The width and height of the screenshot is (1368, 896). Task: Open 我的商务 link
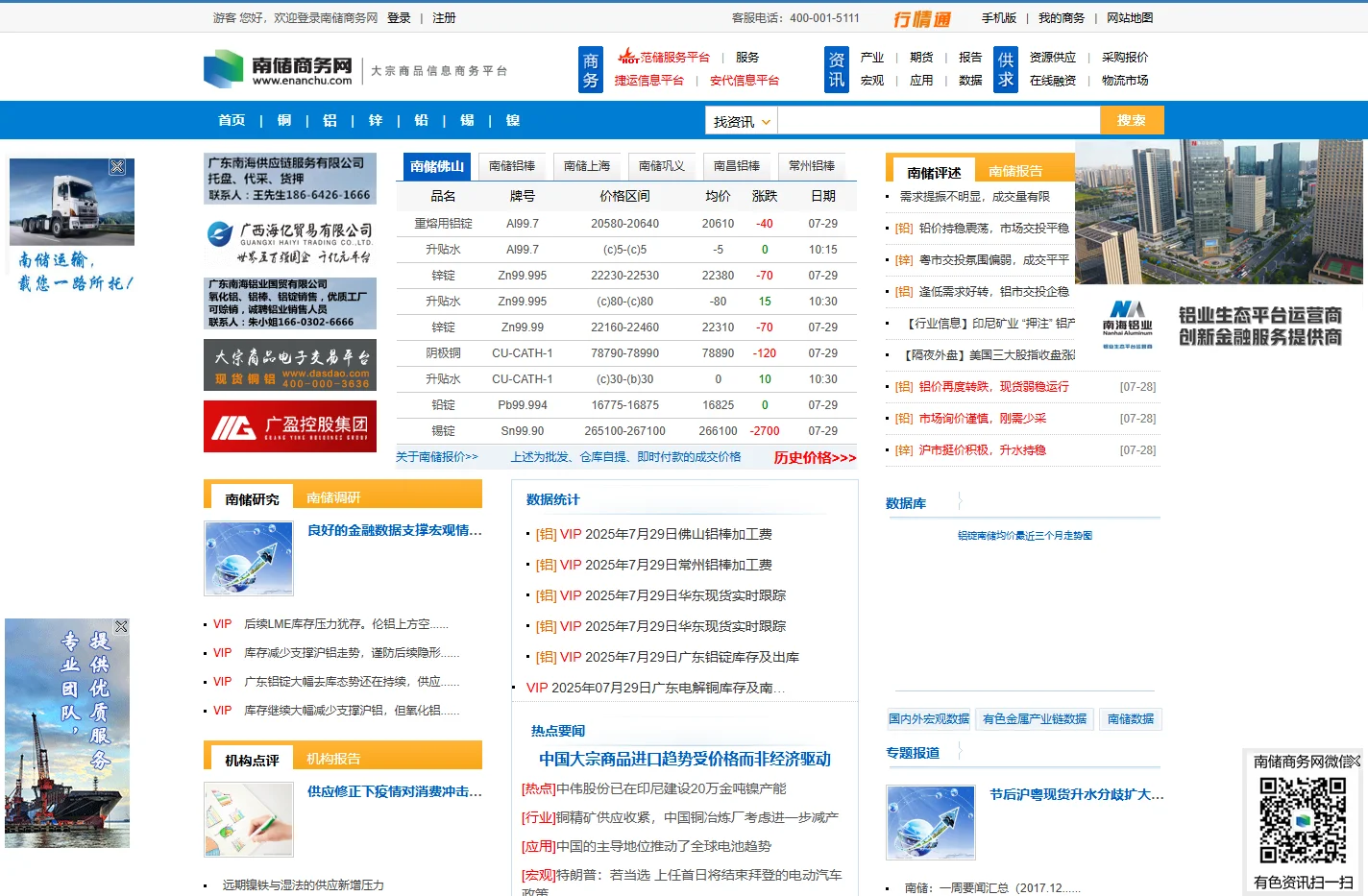click(x=1062, y=18)
